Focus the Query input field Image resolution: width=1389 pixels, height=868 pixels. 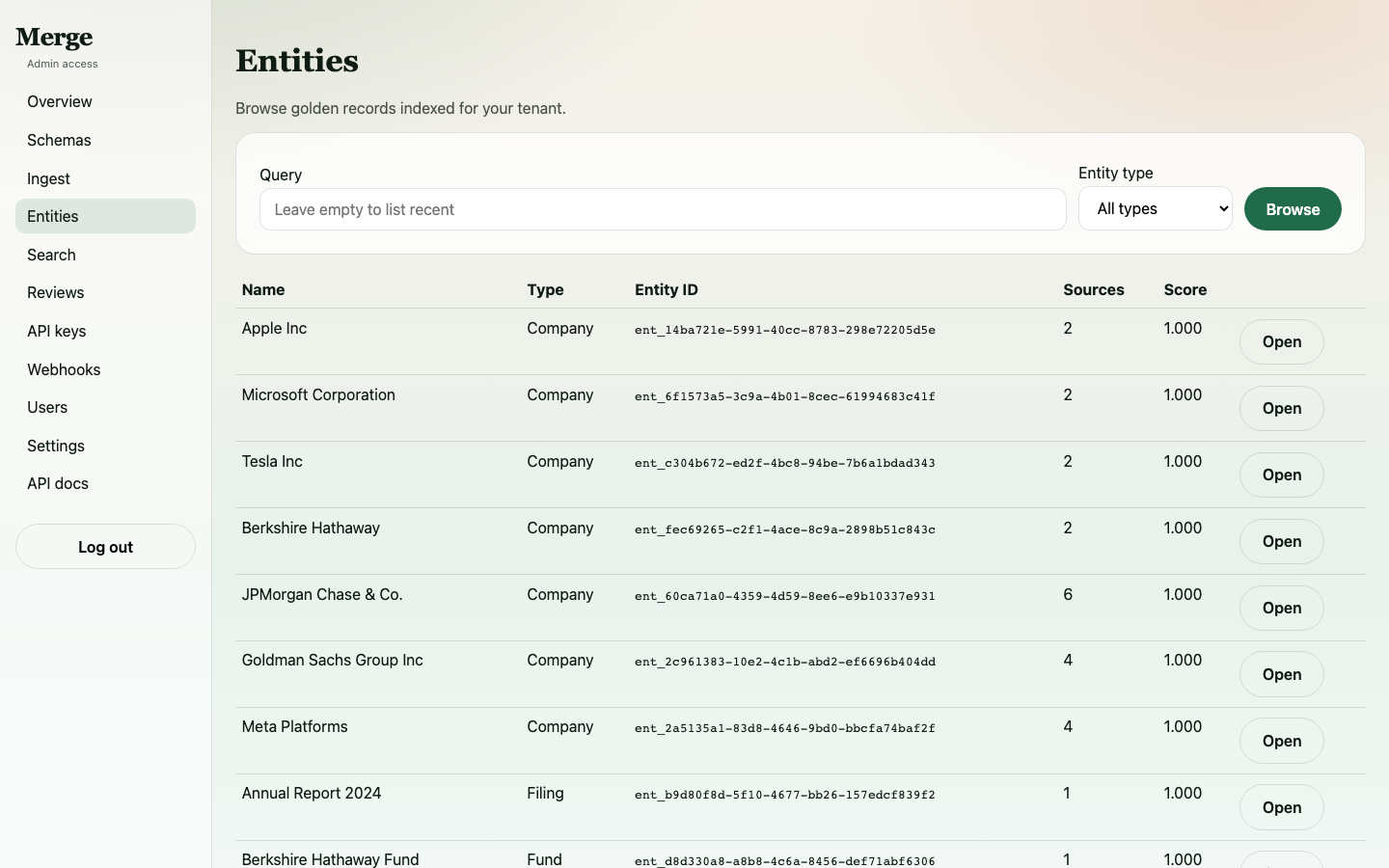(x=663, y=209)
